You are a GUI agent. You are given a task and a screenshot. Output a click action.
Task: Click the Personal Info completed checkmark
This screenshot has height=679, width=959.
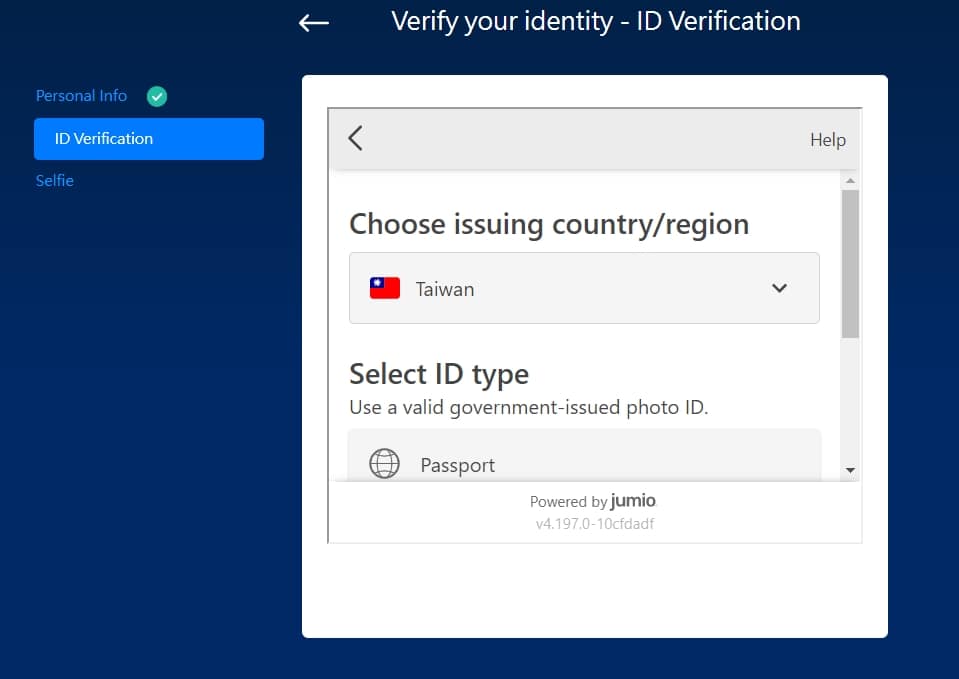point(157,96)
